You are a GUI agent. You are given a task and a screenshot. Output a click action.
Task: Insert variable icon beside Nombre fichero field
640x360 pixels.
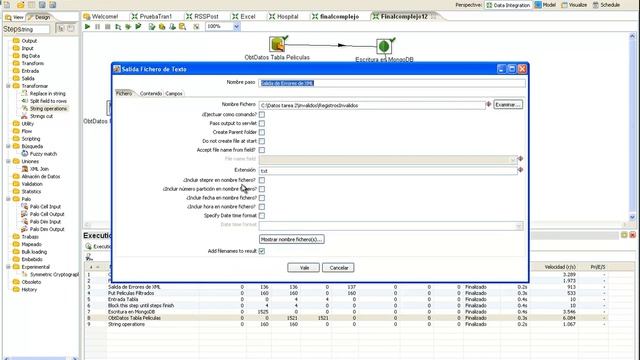[489, 104]
